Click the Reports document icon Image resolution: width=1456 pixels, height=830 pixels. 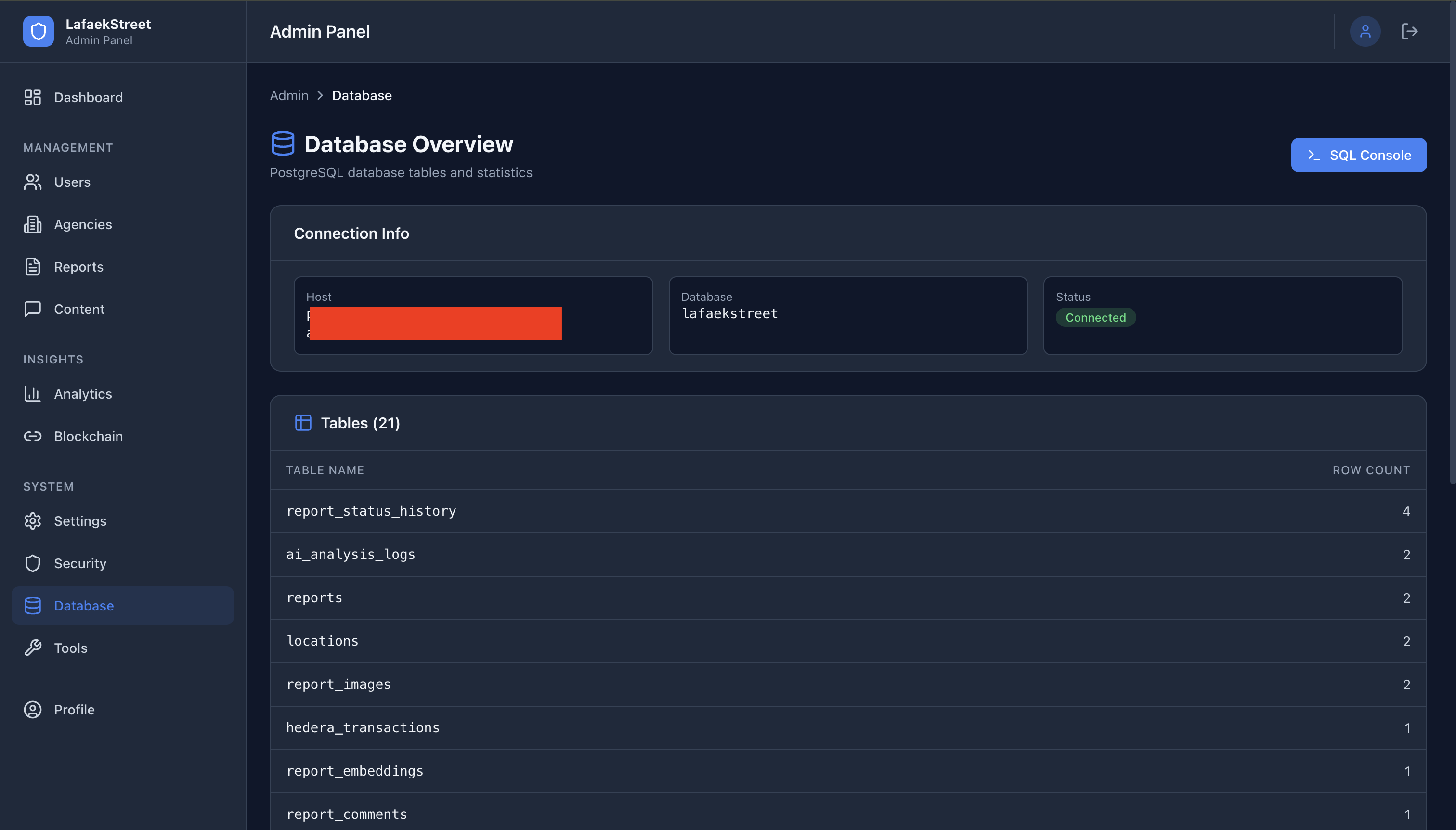tap(32, 266)
